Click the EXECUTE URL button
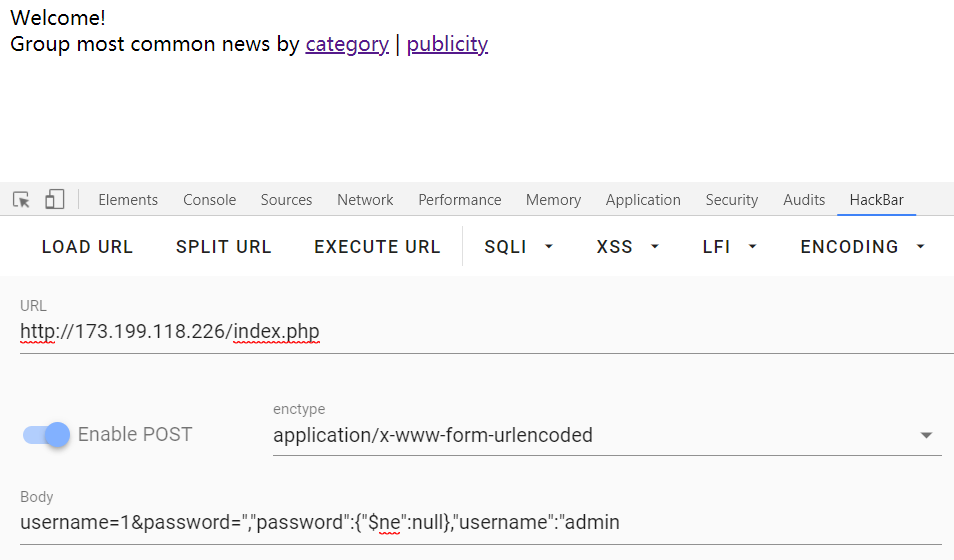Image resolution: width=954 pixels, height=560 pixels. point(377,247)
